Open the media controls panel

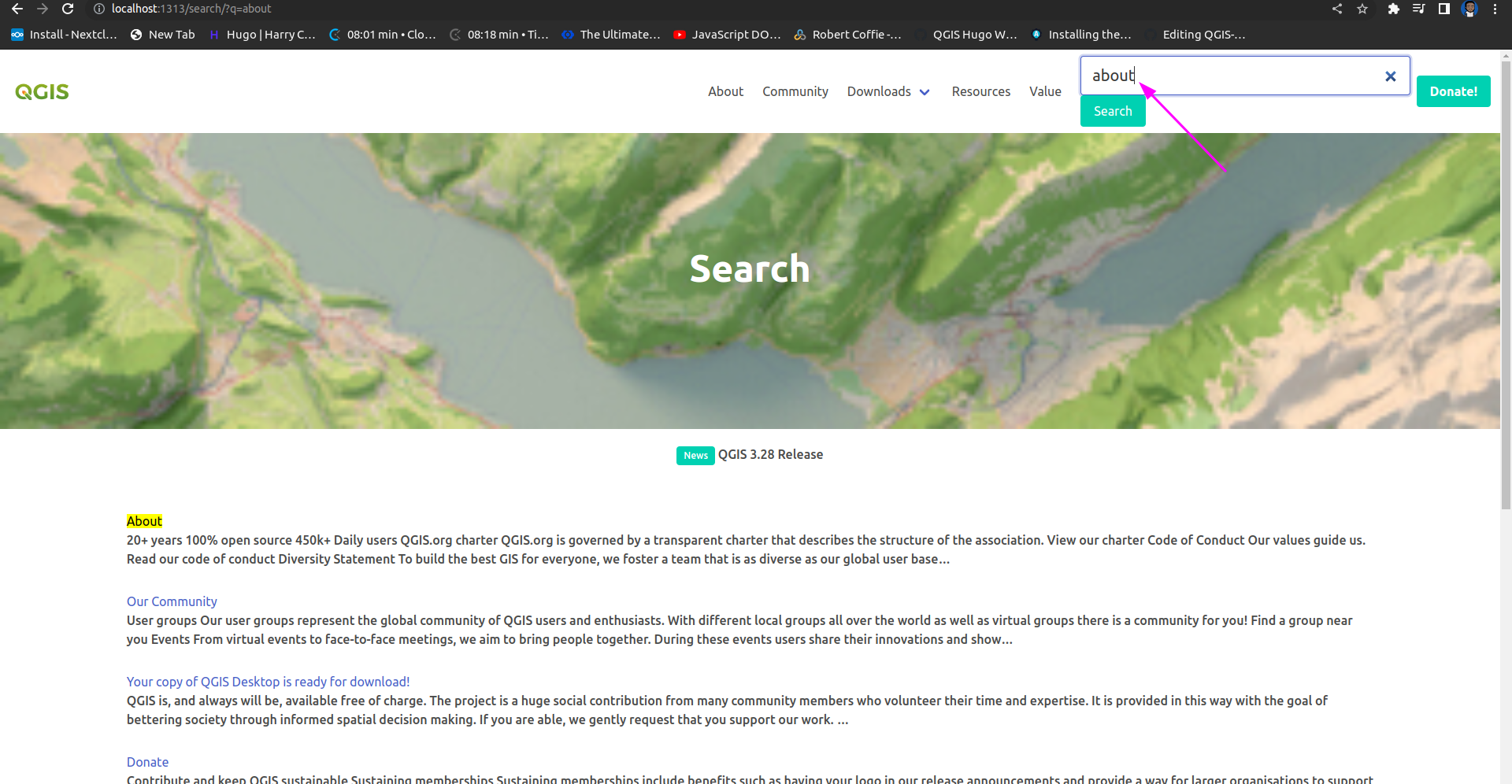(1417, 9)
